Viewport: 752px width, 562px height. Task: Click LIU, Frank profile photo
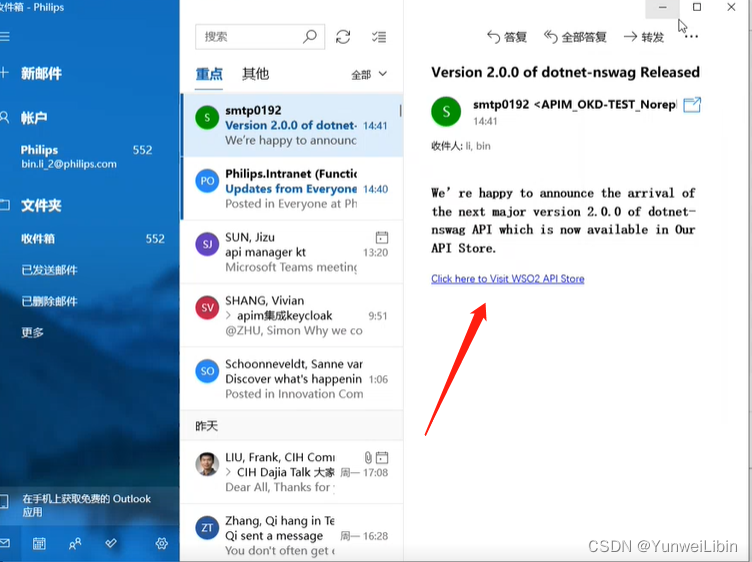[207, 464]
